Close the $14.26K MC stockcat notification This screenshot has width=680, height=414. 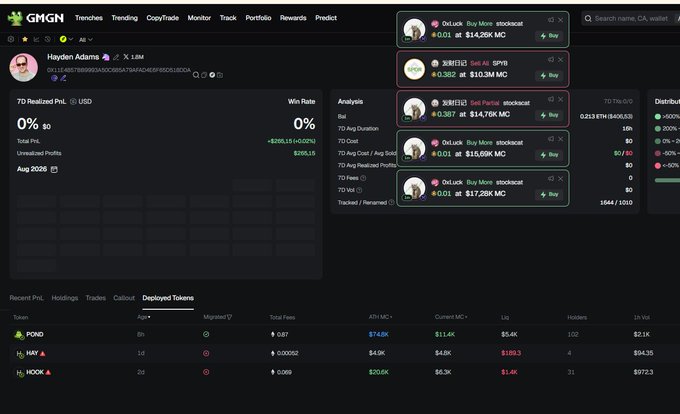click(x=560, y=20)
